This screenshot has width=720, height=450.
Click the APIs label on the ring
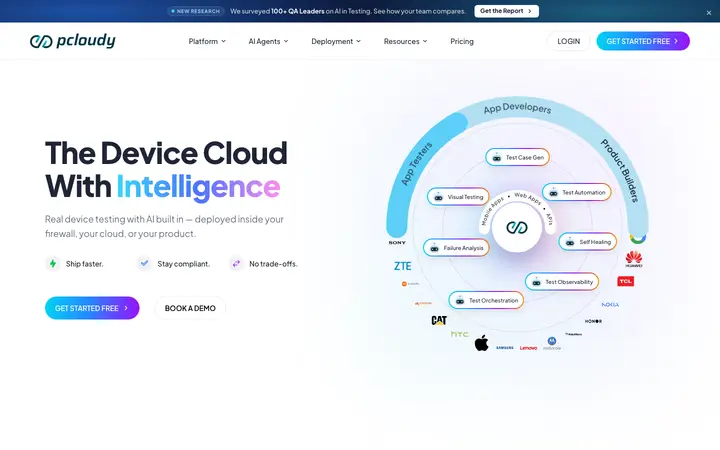pyautogui.click(x=550, y=219)
